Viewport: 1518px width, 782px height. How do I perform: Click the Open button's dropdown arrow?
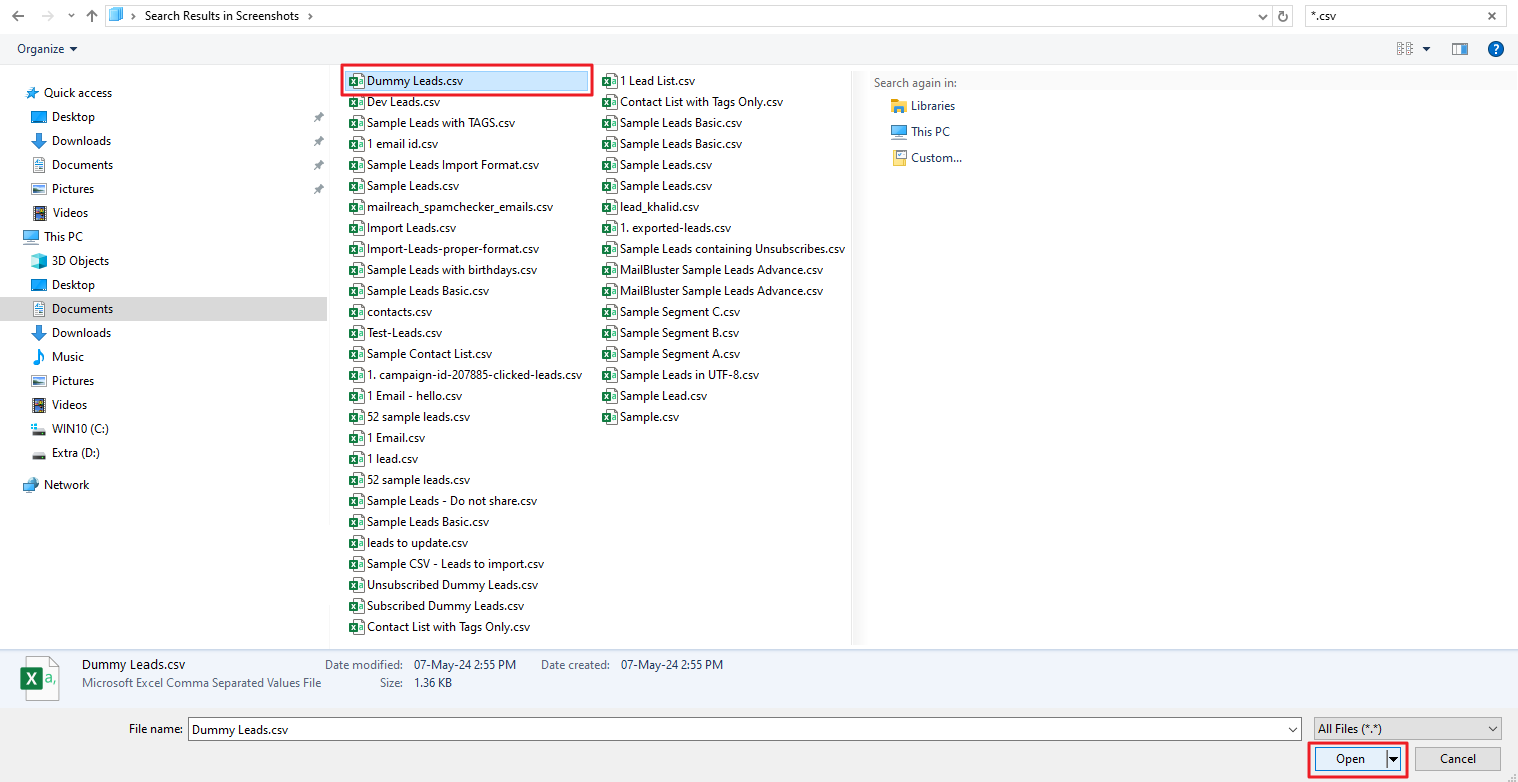(x=1393, y=759)
